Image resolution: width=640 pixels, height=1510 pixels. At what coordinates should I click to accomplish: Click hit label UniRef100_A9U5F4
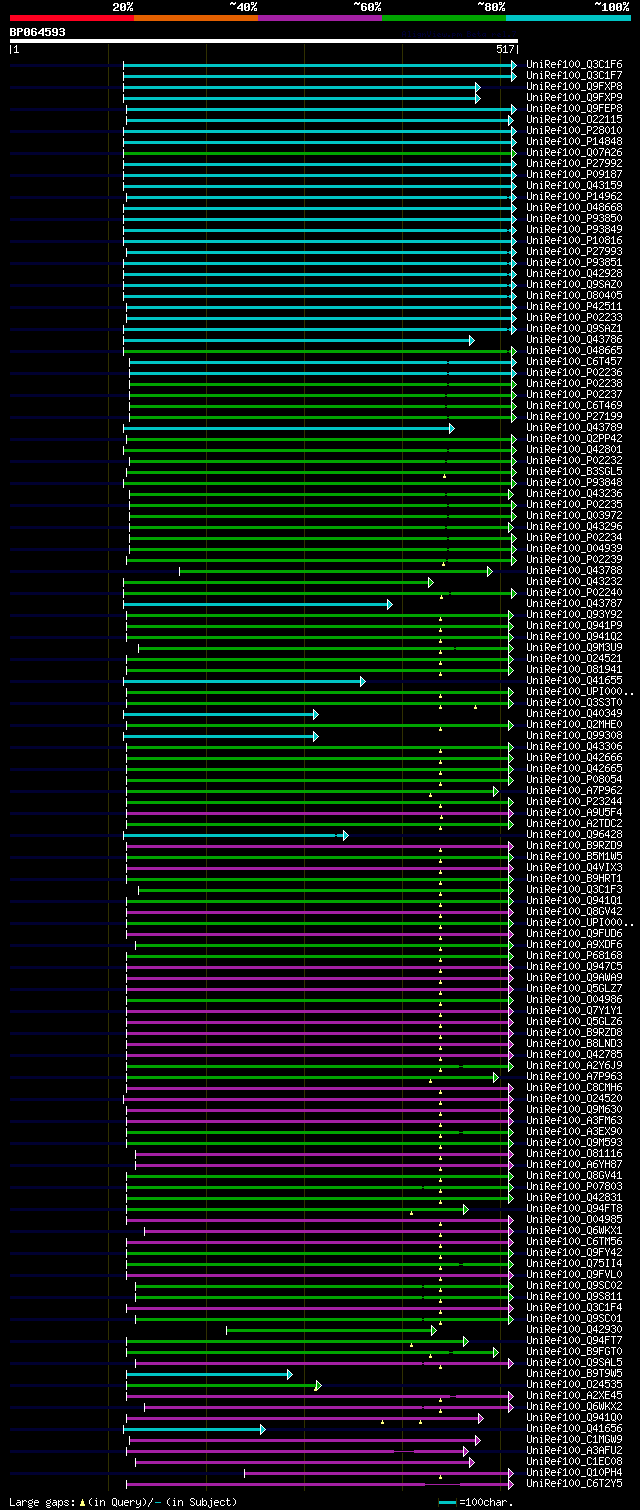coord(574,813)
